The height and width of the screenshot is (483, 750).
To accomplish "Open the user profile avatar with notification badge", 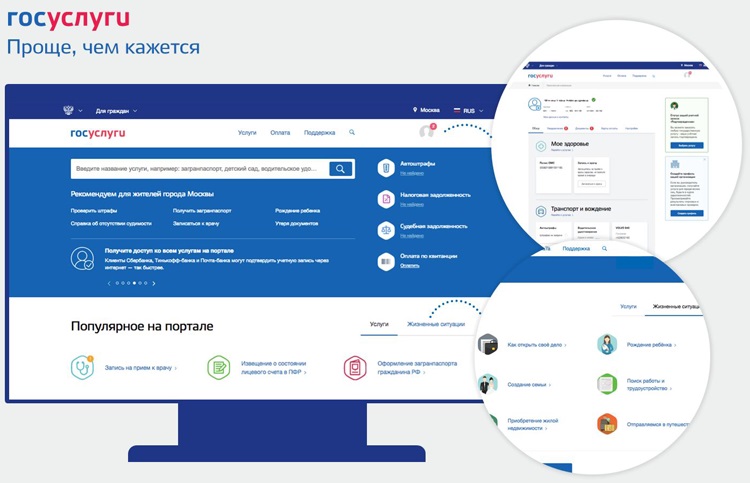I will tap(428, 132).
